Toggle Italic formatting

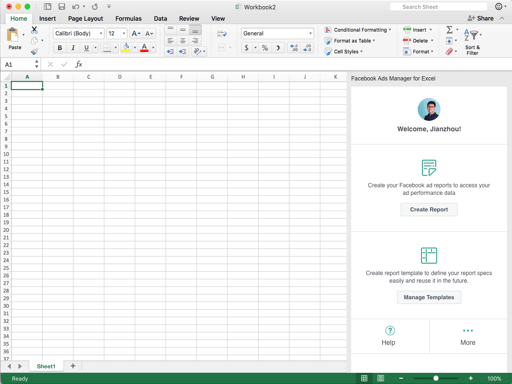(73, 48)
